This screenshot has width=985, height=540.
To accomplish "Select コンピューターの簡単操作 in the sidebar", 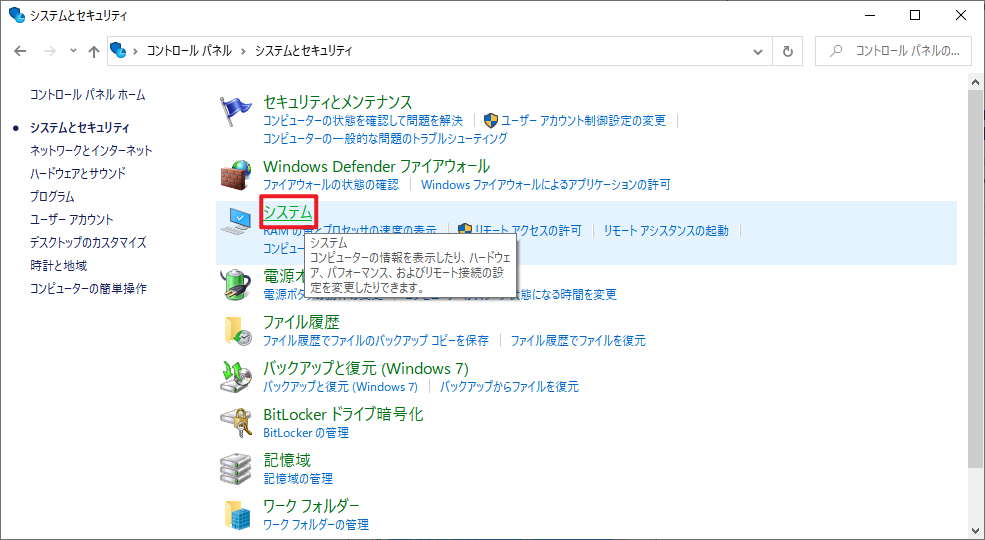I will click(x=88, y=289).
